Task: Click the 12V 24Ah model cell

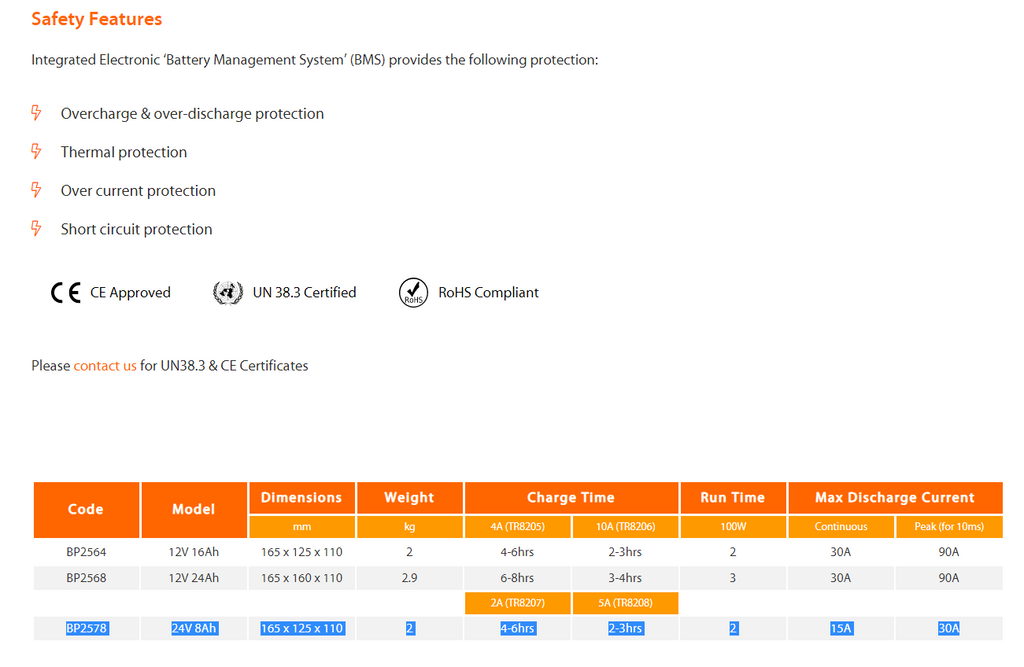Action: point(193,578)
